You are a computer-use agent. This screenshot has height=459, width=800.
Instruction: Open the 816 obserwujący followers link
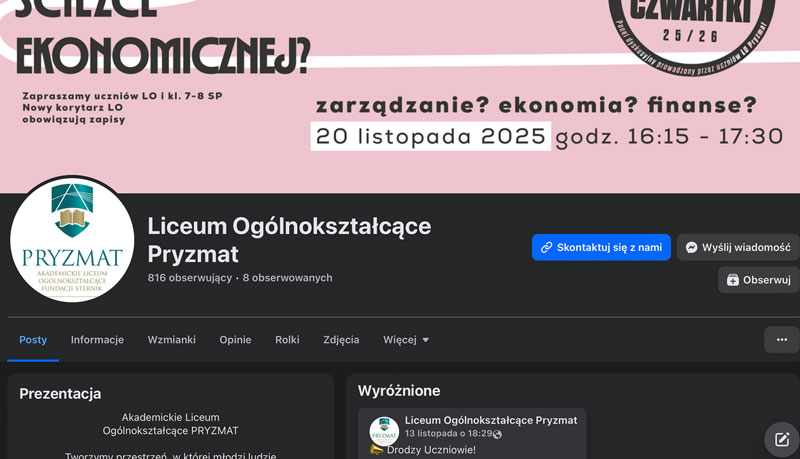click(x=189, y=278)
